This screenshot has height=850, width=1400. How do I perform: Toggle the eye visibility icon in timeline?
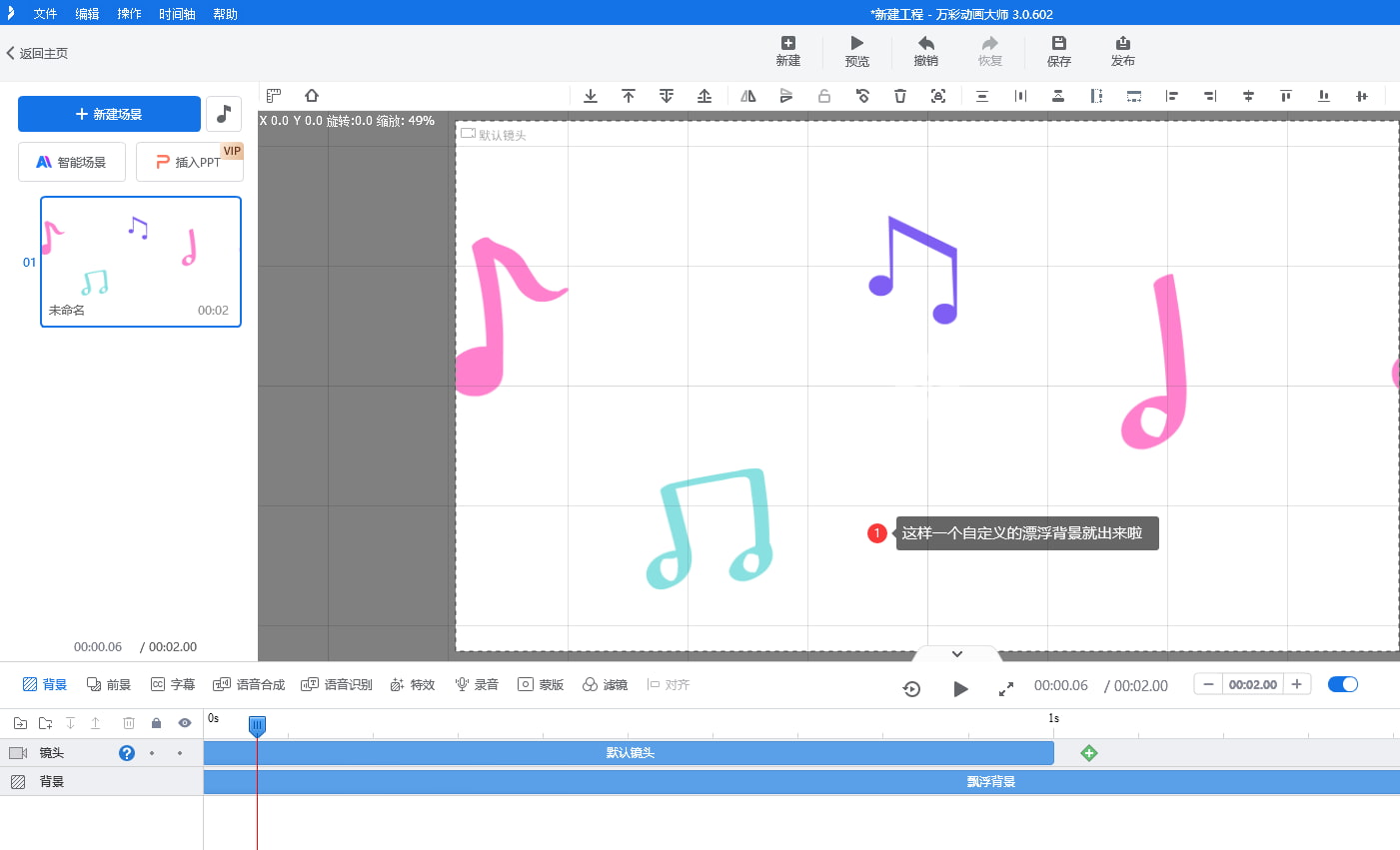click(x=185, y=723)
